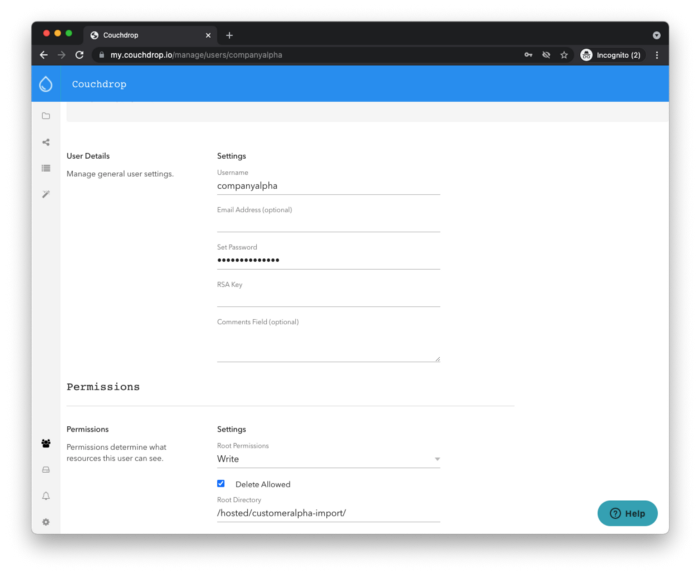Open the Help chat button
The height and width of the screenshot is (575, 700).
click(x=627, y=513)
